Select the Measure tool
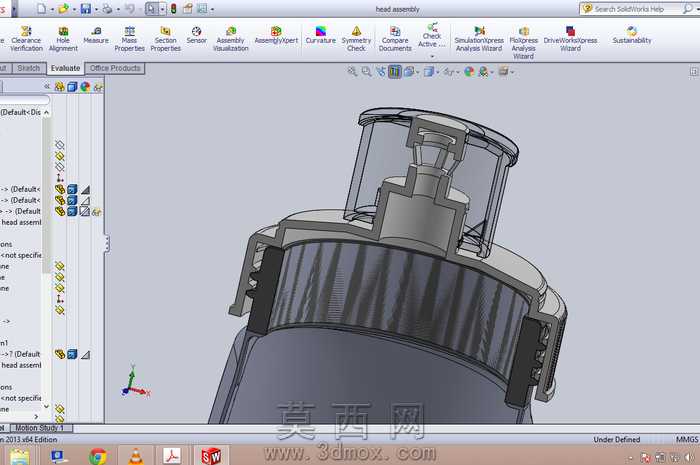The image size is (700, 465). [x=96, y=35]
